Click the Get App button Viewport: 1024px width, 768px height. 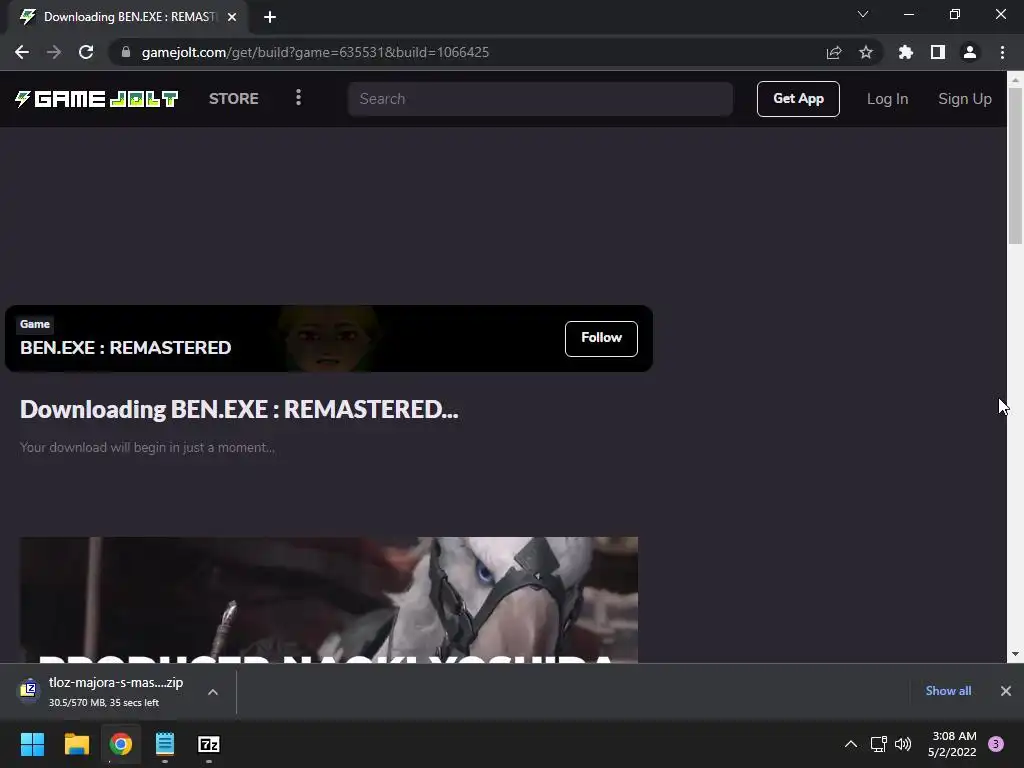point(798,99)
